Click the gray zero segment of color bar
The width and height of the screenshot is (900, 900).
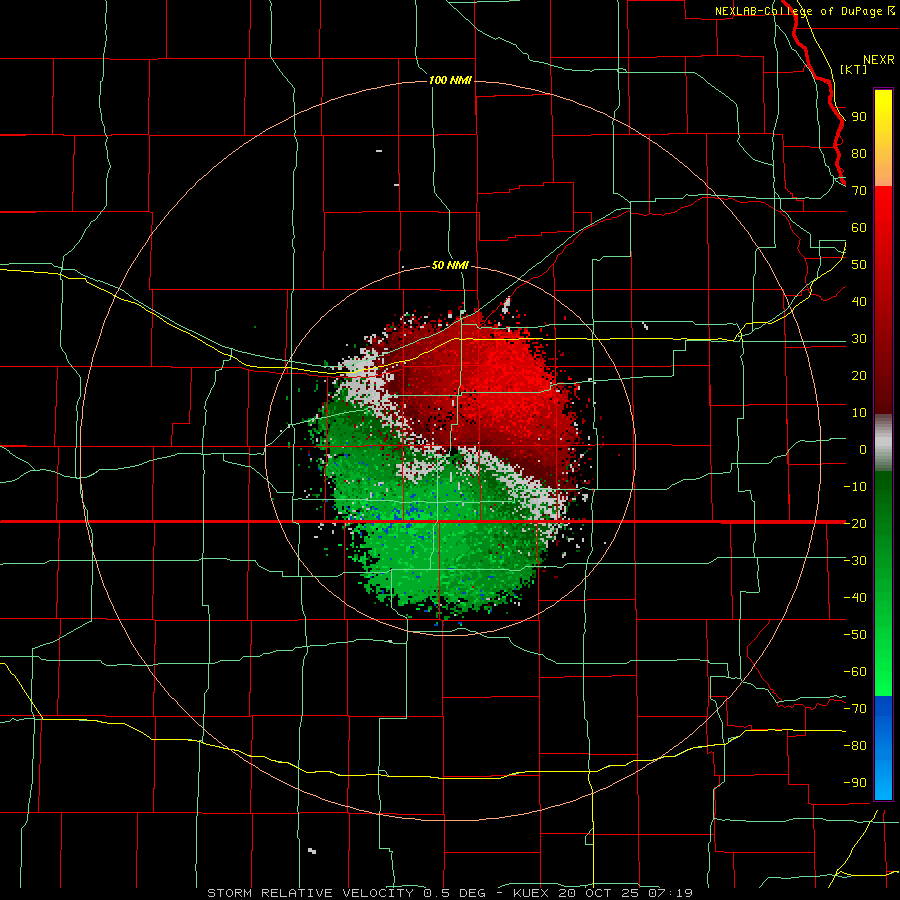[883, 443]
